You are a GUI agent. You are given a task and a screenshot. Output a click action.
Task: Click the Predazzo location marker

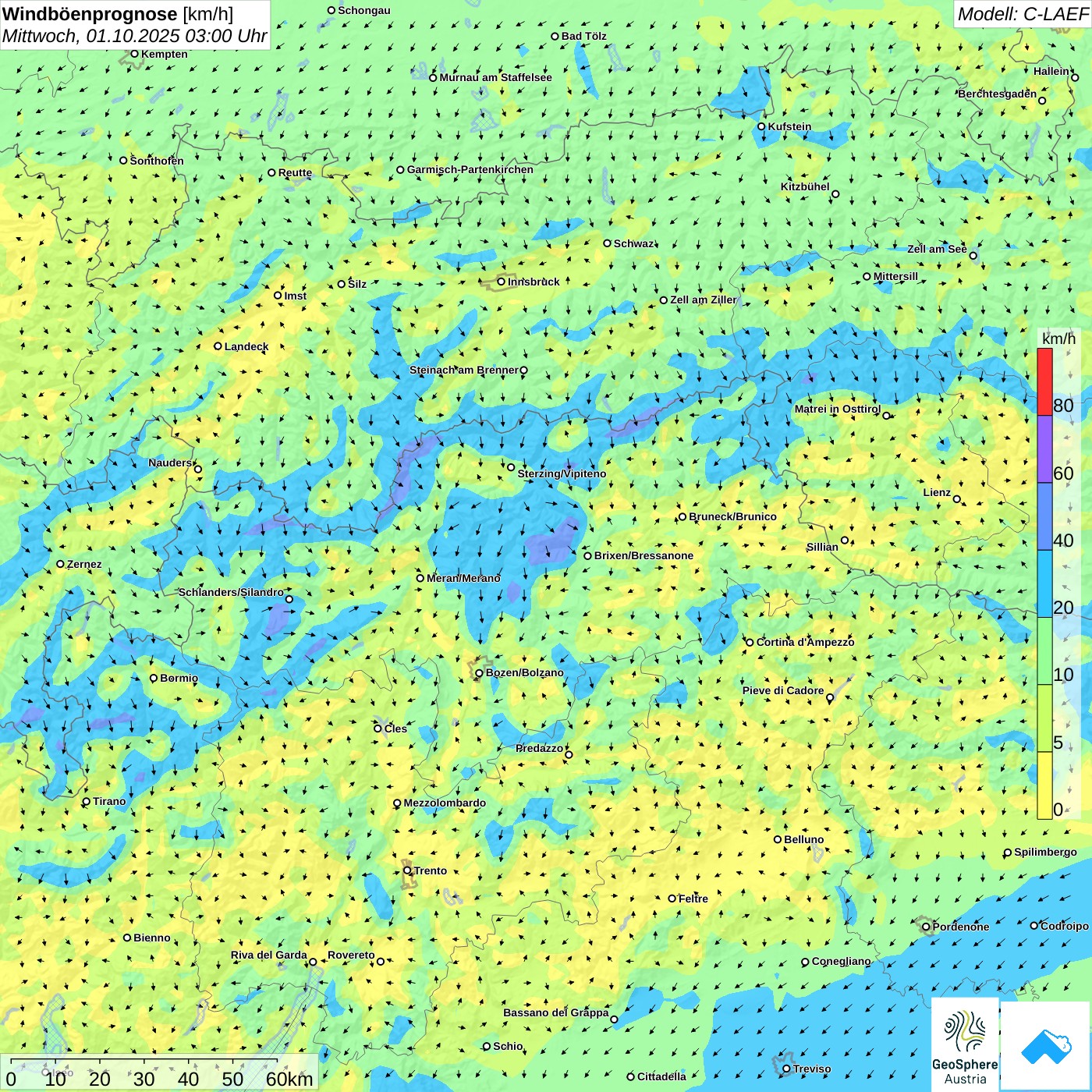click(569, 754)
